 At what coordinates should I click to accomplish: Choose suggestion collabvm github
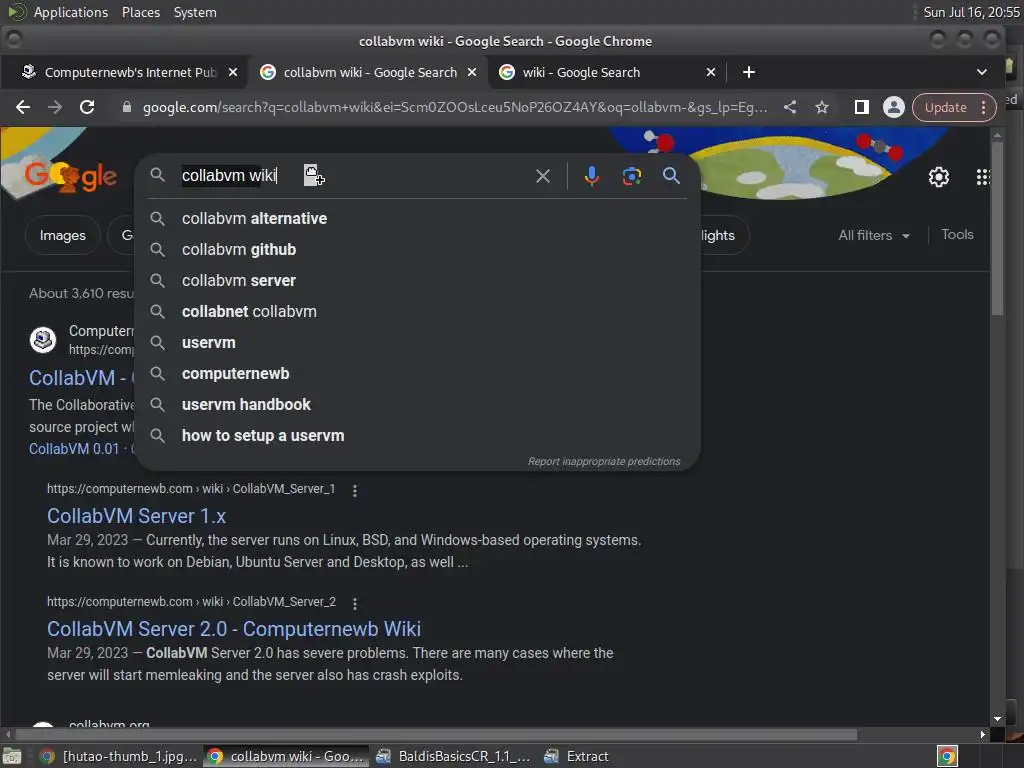[x=418, y=249]
